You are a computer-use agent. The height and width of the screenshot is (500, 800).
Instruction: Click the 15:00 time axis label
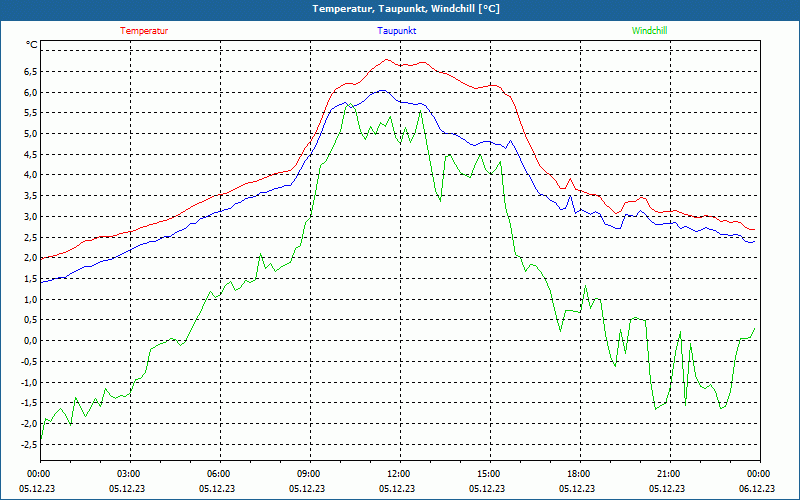488,474
